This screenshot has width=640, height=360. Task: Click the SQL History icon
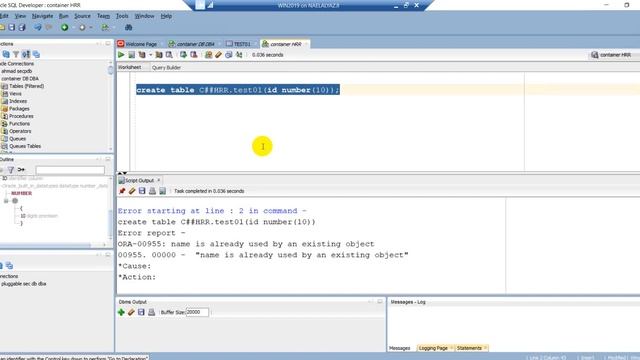click(x=229, y=55)
